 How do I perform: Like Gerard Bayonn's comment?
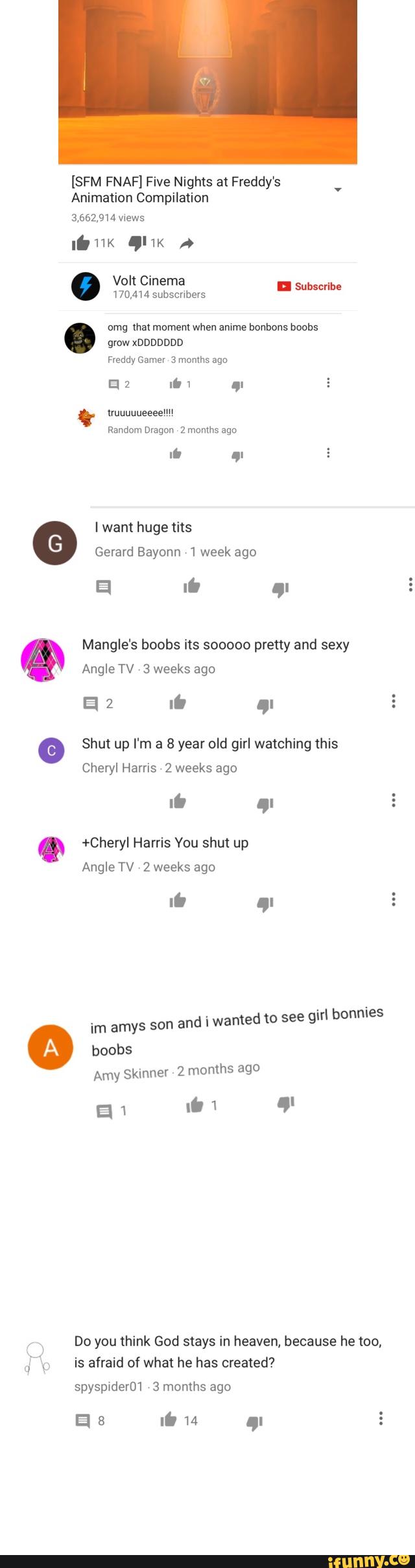click(192, 586)
